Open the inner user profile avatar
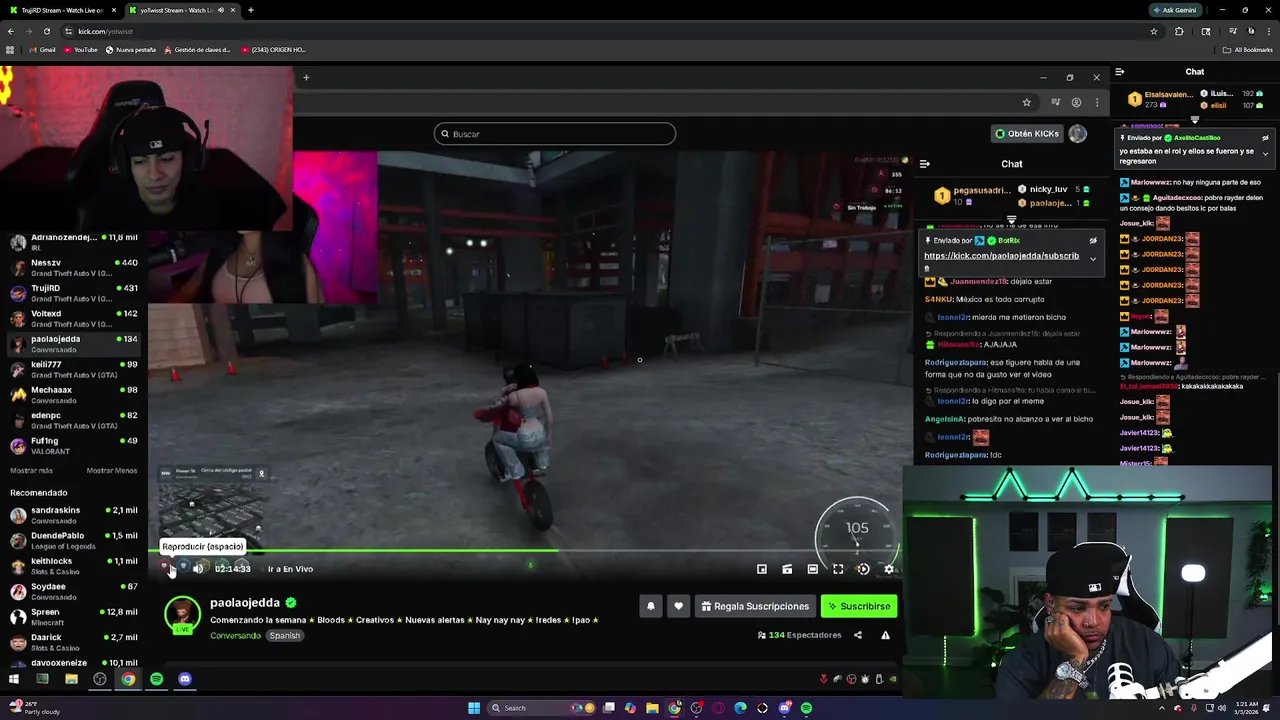This screenshot has width=1280, height=720. (x=1077, y=133)
